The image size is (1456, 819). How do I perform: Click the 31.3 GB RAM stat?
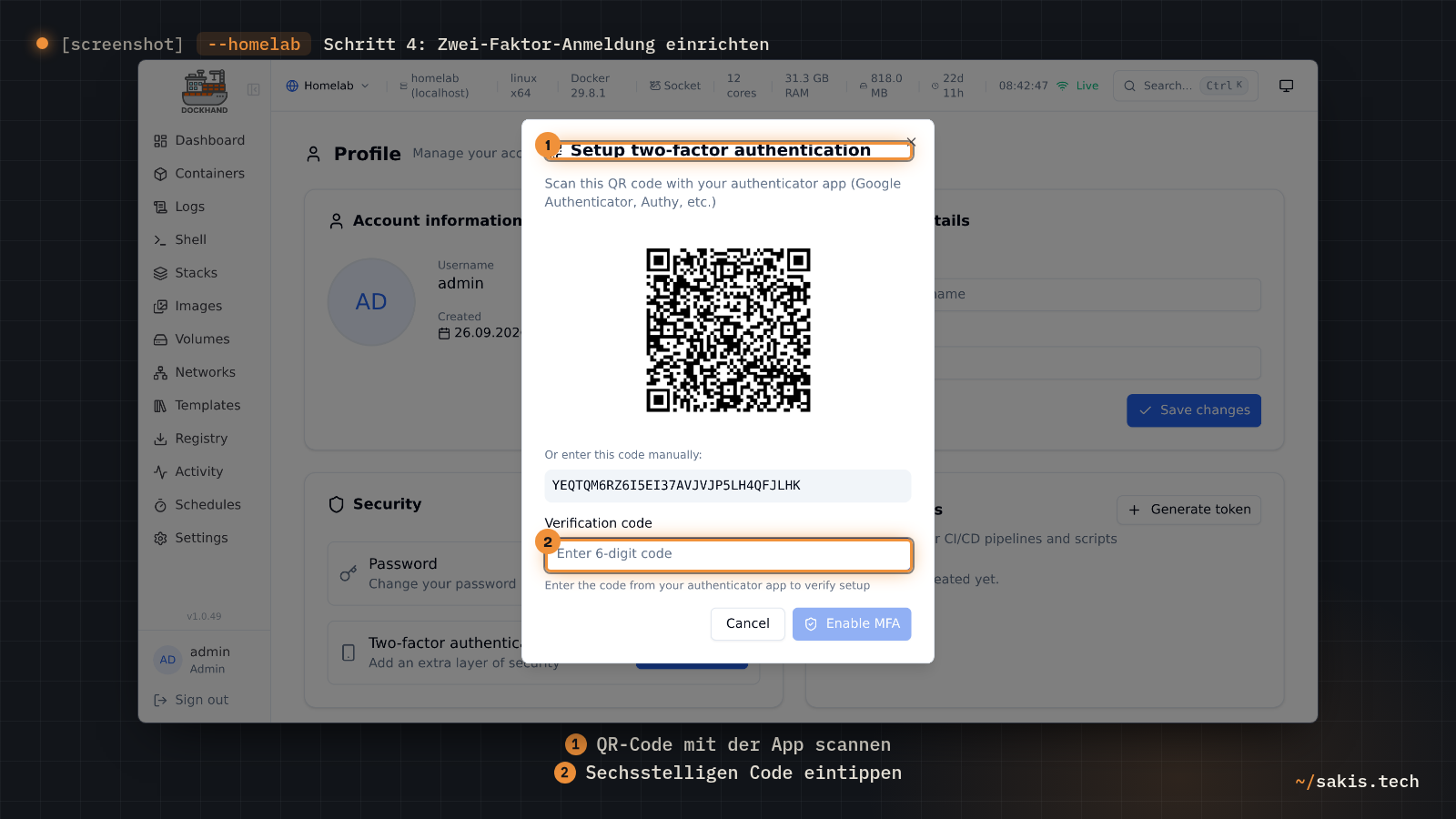tap(807, 86)
